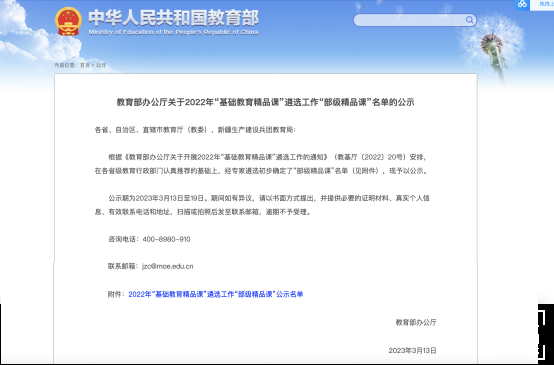
Task: Click the 2023年3月13日 date at the bottom
Action: pyautogui.click(x=413, y=351)
